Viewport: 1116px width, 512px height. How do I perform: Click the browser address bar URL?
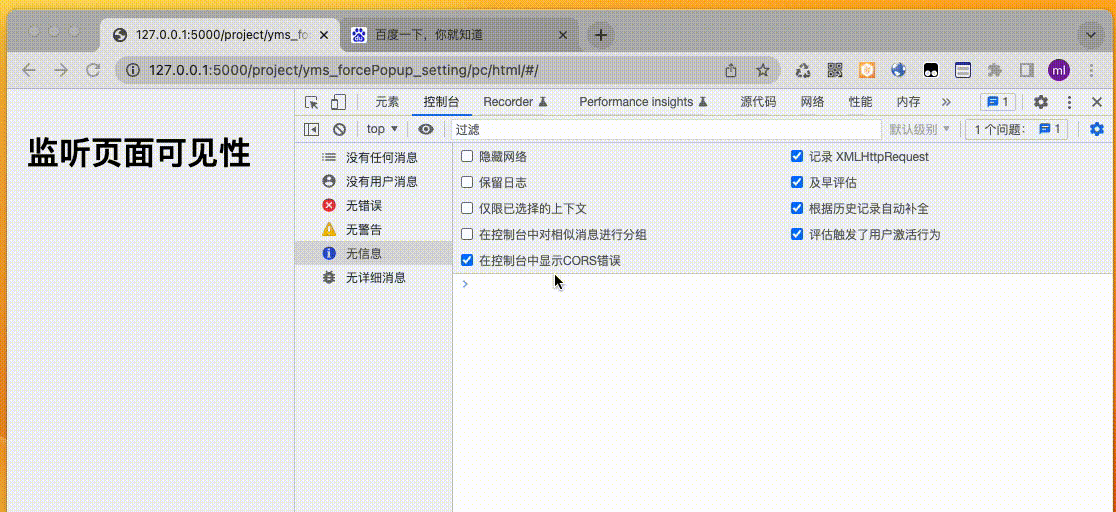pos(344,70)
